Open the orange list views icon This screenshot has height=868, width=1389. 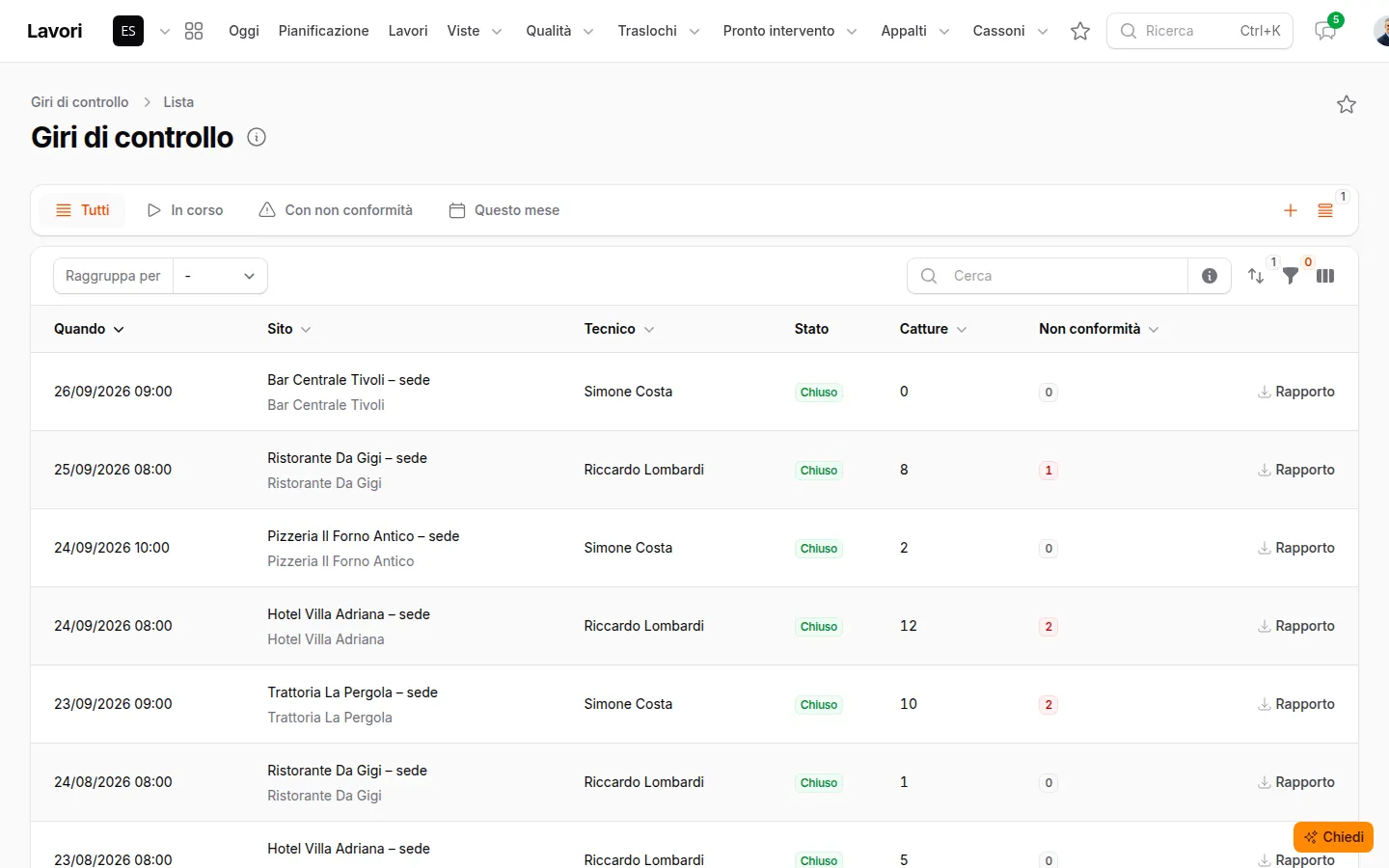pos(1325,210)
